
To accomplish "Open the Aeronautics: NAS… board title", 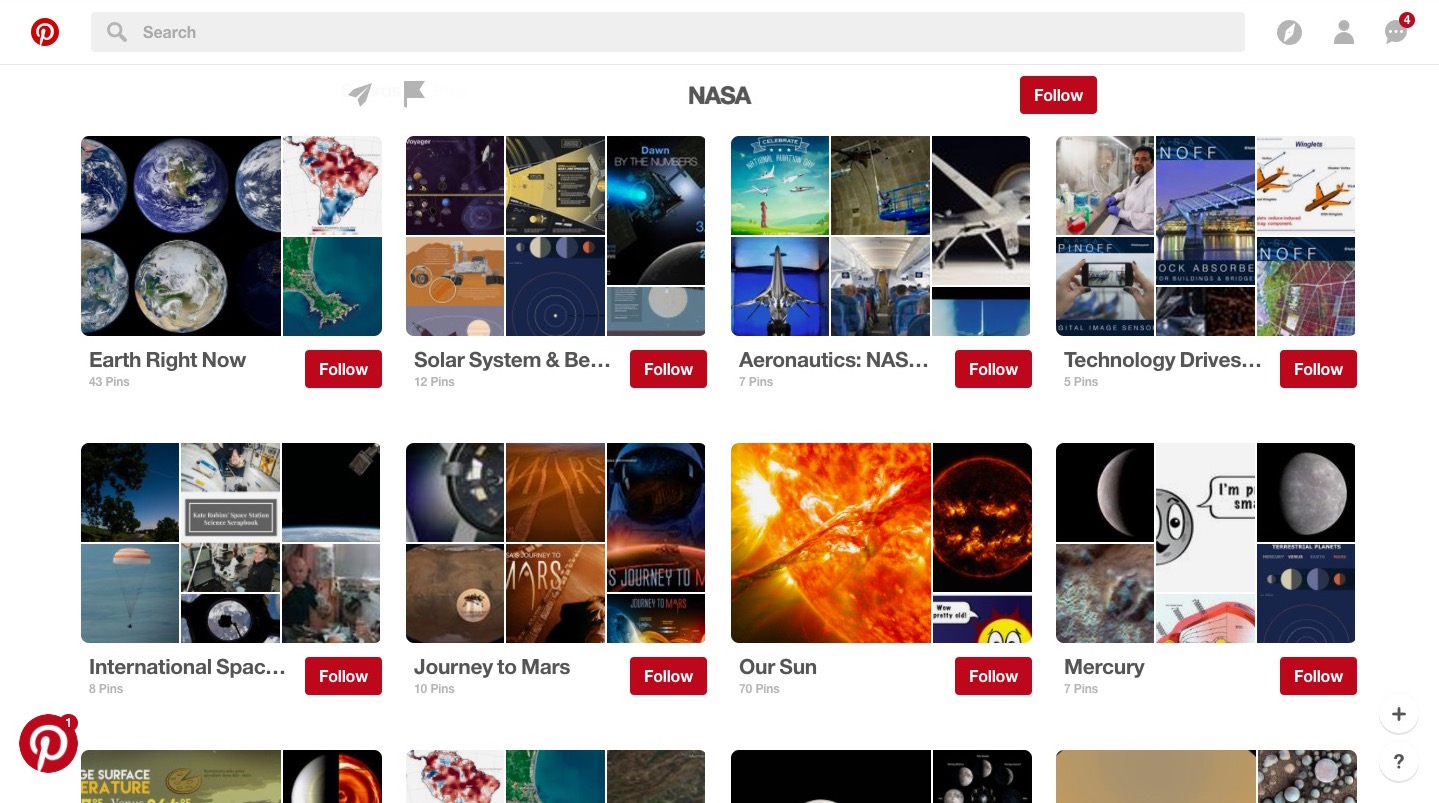I will click(x=834, y=360).
